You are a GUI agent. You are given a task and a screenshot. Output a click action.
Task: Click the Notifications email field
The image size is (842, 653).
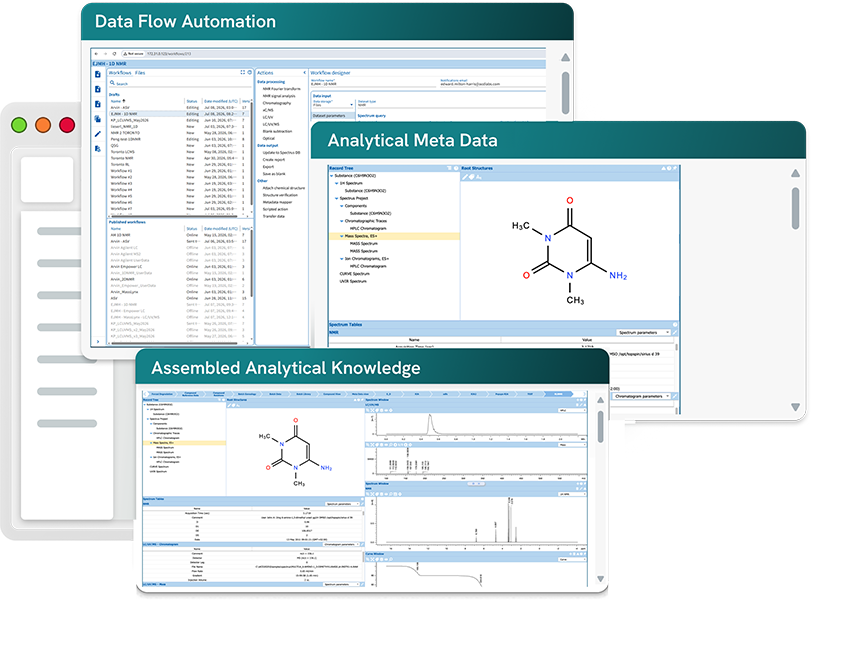[492, 83]
